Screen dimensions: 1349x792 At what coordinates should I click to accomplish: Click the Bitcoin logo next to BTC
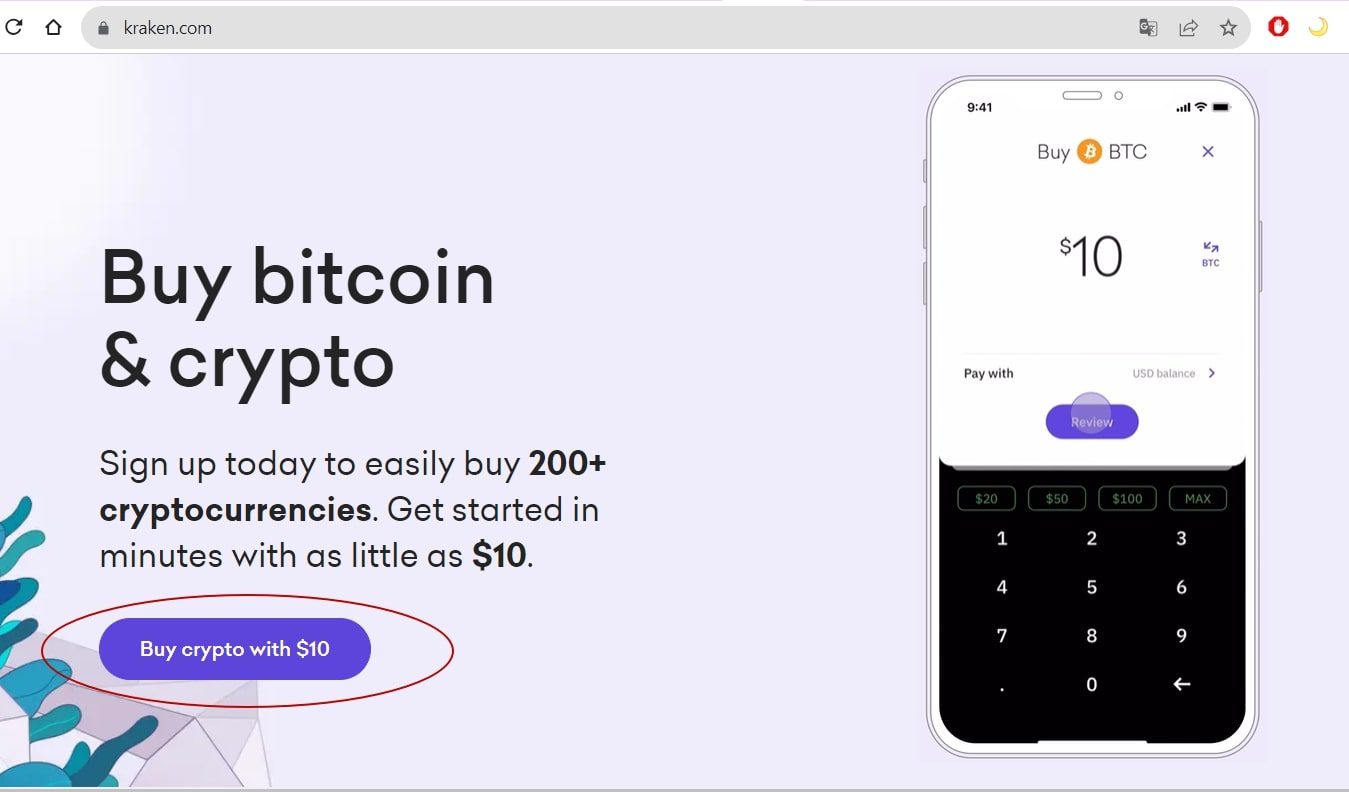(x=1089, y=152)
